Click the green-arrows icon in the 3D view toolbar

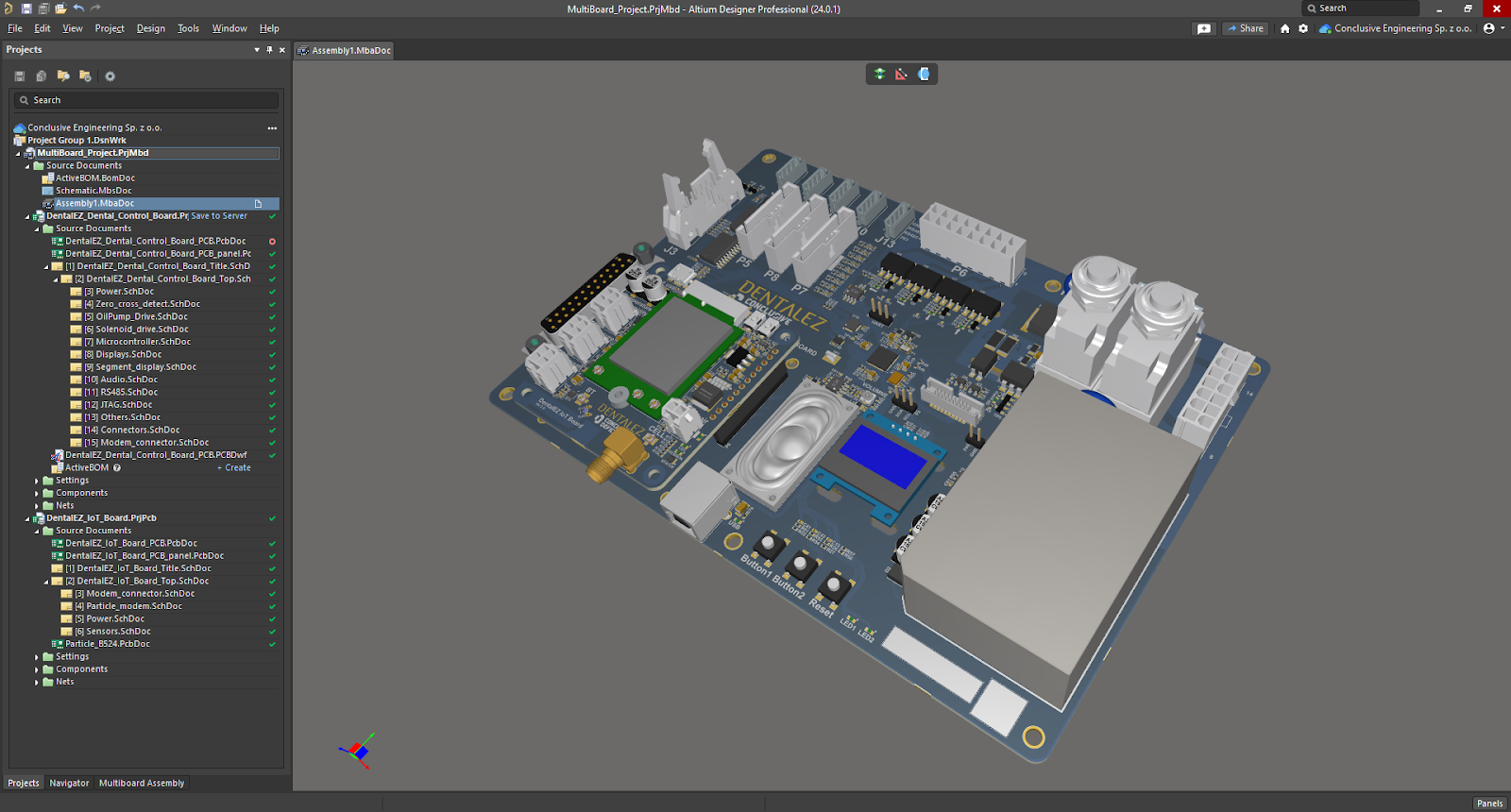pos(879,74)
